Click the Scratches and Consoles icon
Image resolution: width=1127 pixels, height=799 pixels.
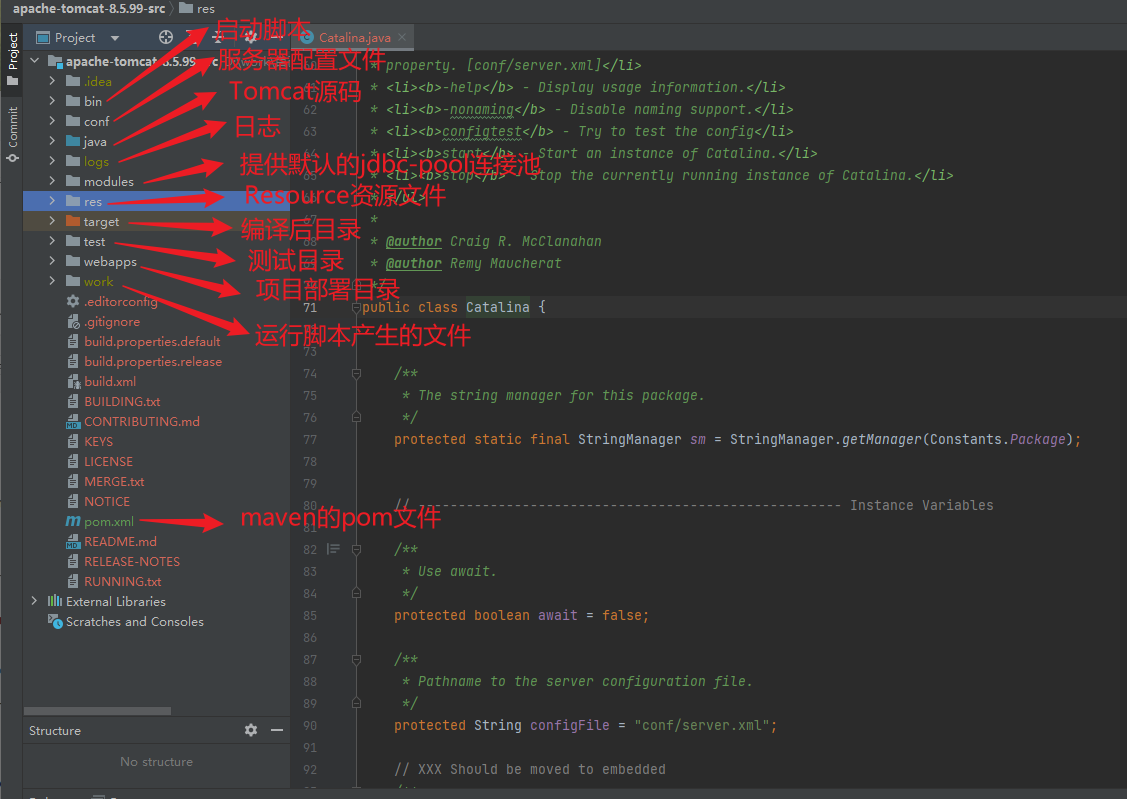pos(55,621)
